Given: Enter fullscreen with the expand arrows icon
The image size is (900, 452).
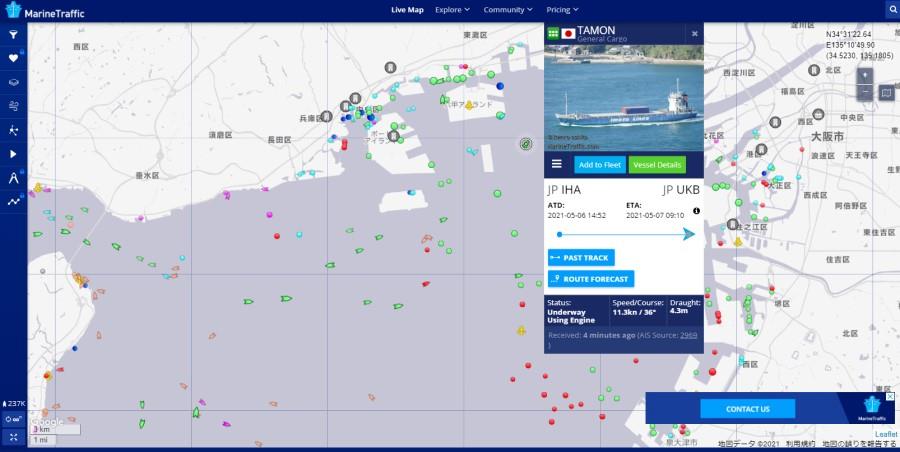Looking at the screenshot, I should tap(13, 437).
